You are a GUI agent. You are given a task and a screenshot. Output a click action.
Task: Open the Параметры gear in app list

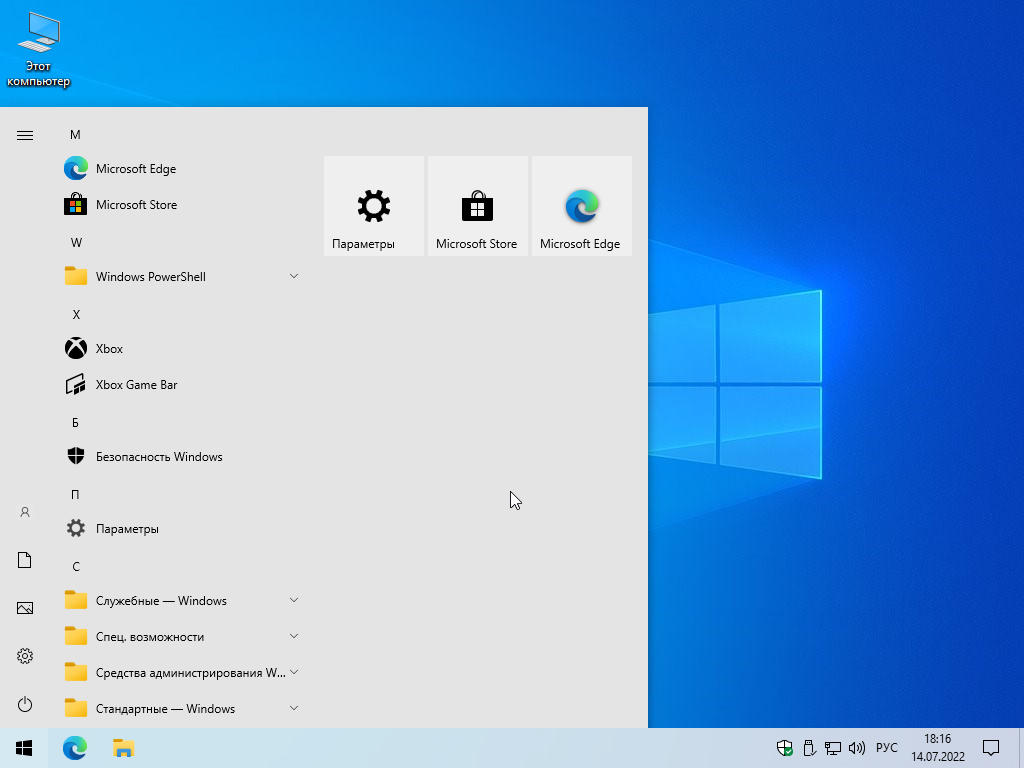click(x=76, y=528)
